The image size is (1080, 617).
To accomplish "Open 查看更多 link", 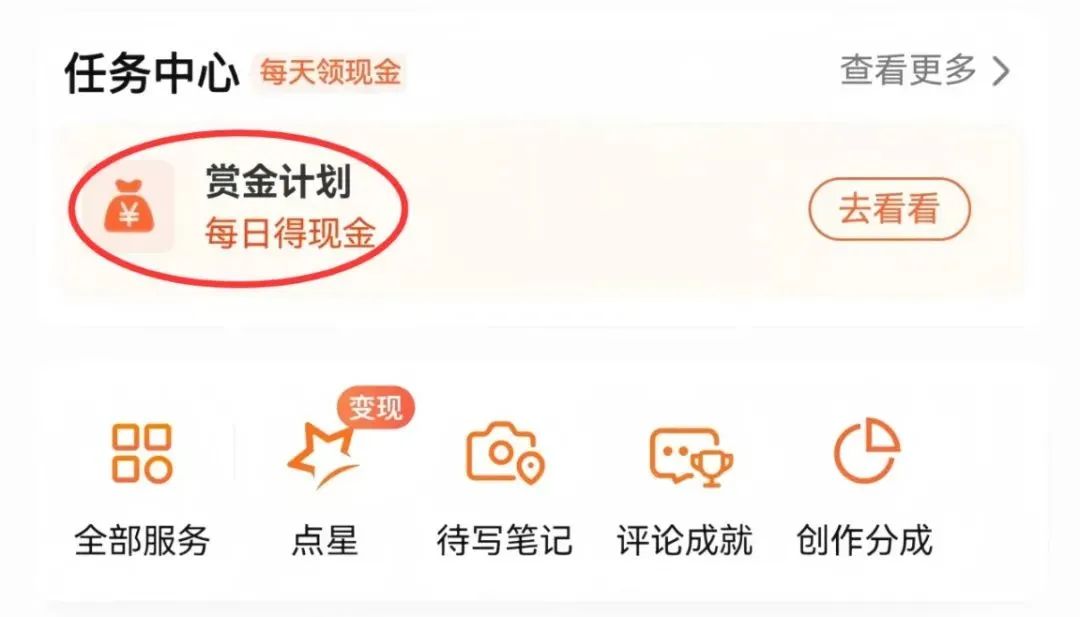I will [908, 70].
